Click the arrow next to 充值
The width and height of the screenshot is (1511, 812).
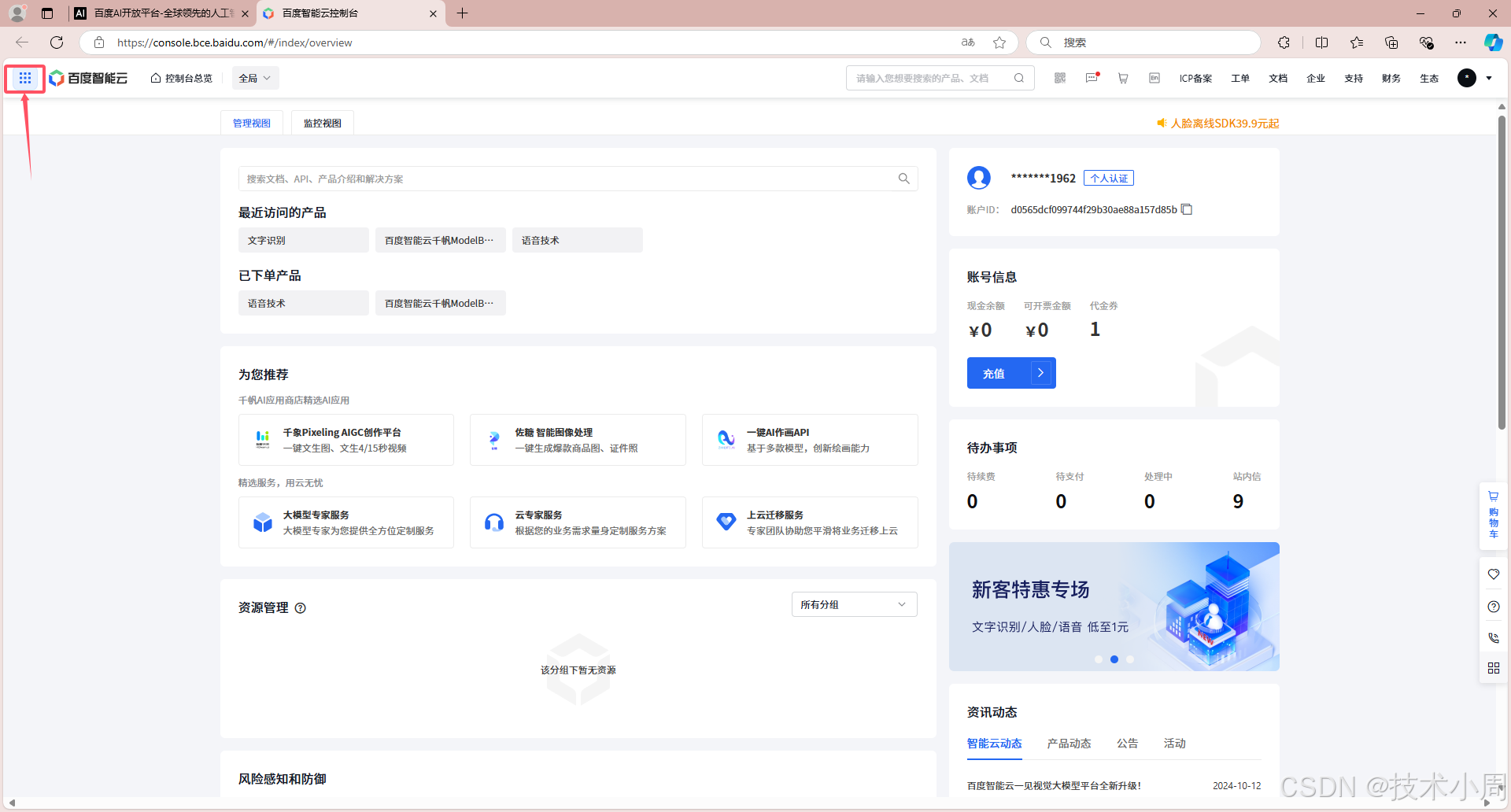click(1040, 373)
